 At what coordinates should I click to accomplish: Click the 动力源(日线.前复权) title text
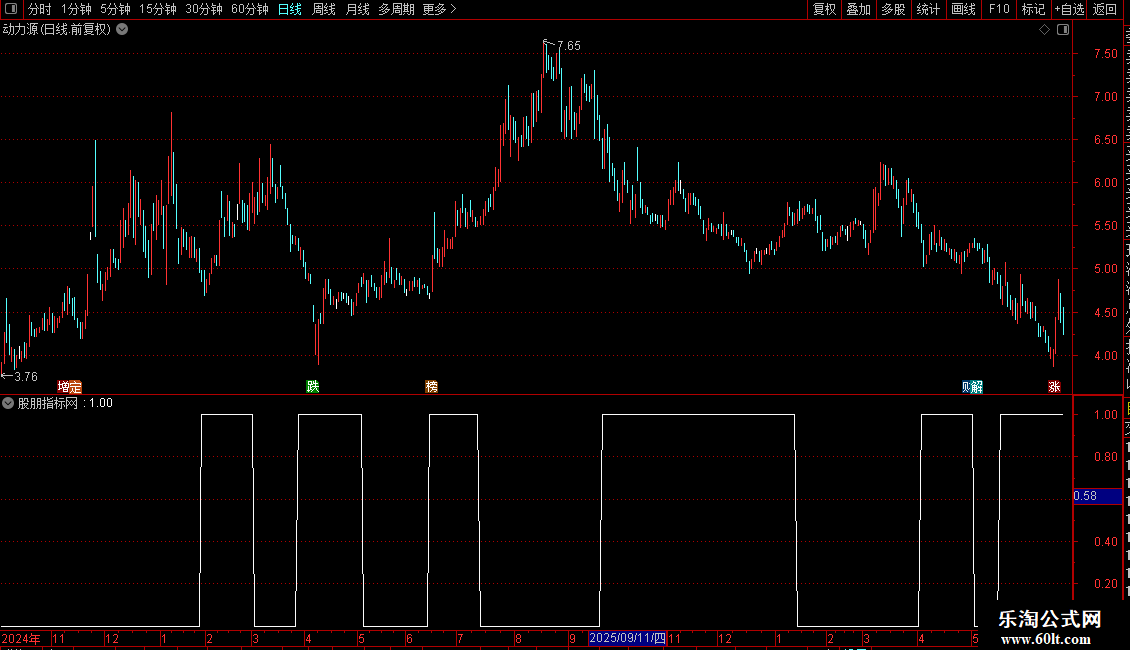pos(57,30)
